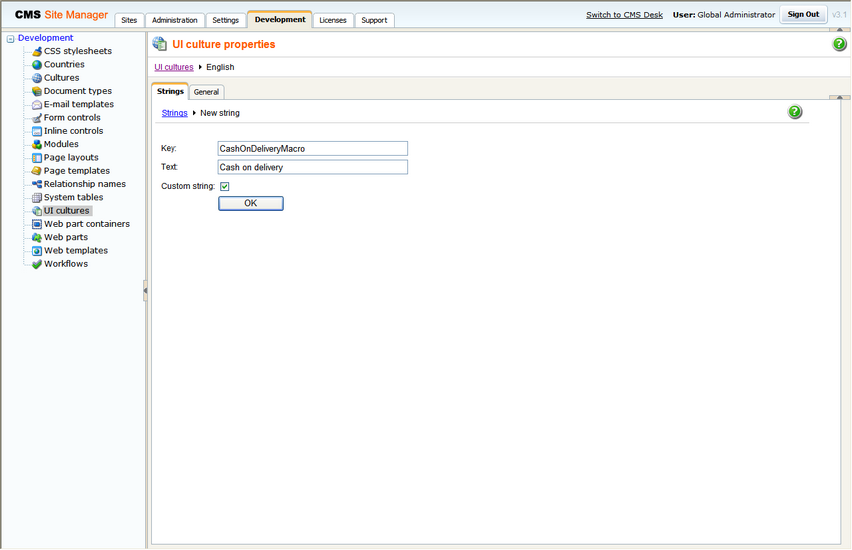Open Page layouts tree item

[71, 158]
